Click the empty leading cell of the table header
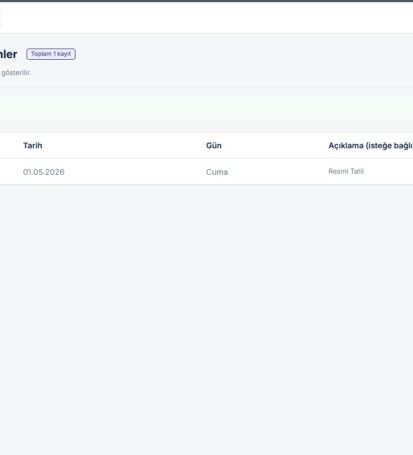The image size is (413, 455). click(10, 145)
